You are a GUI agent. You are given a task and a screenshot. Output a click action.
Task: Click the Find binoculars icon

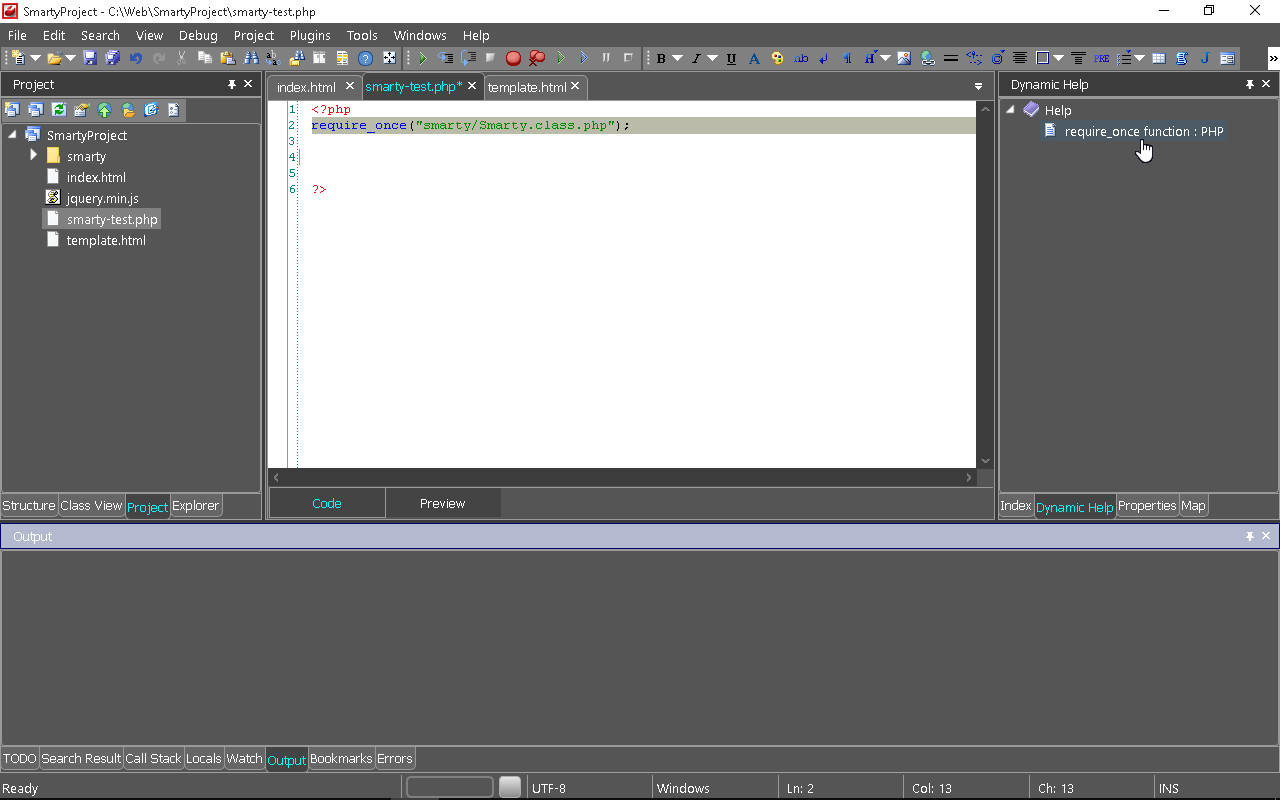point(250,58)
